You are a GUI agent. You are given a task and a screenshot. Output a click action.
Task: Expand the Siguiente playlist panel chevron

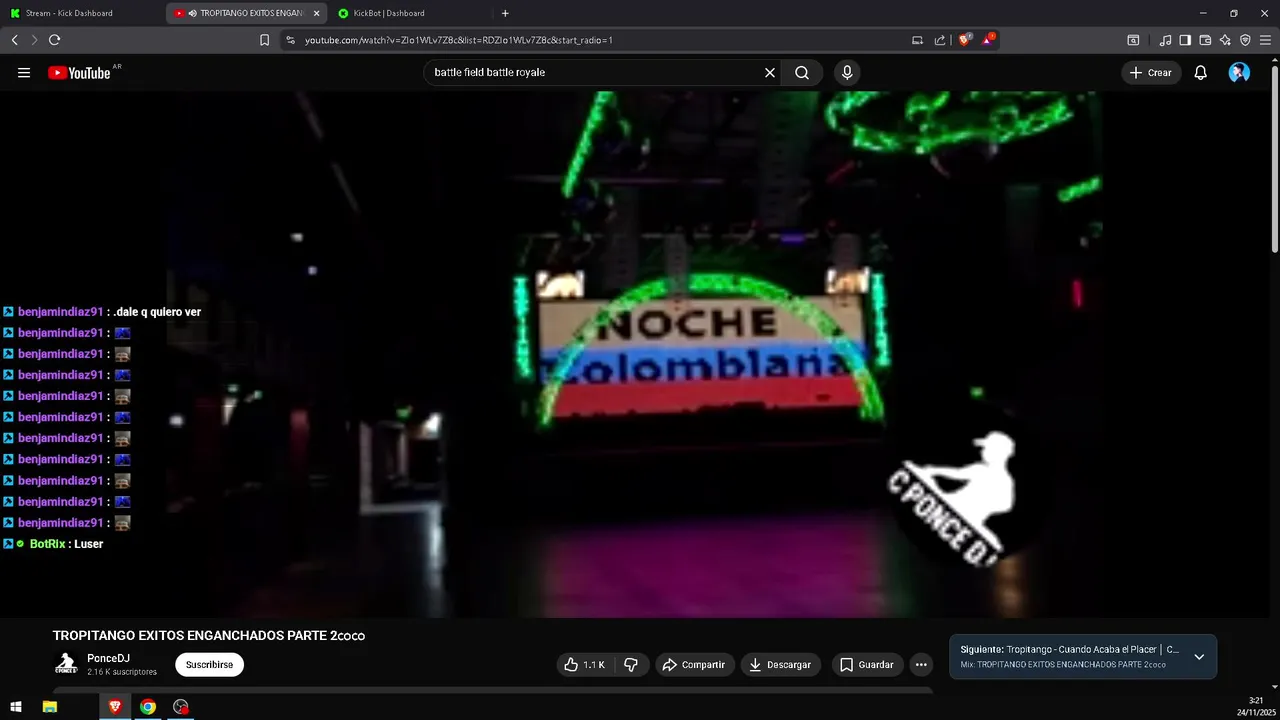(x=1199, y=657)
